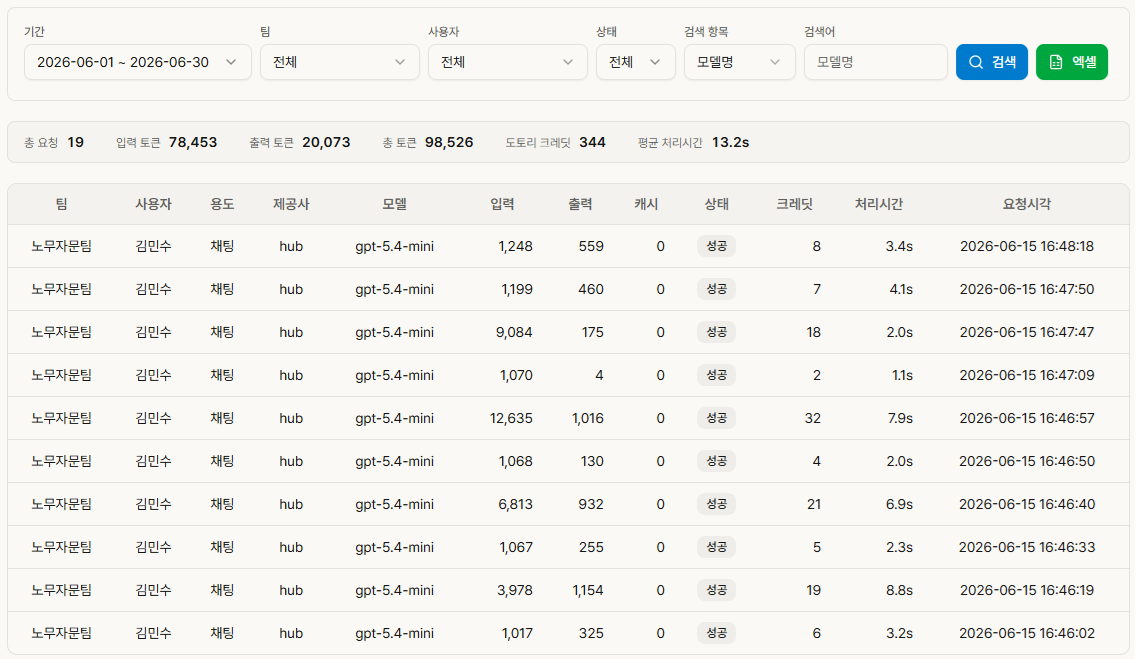Open the 팀 filter dropdown

(x=339, y=62)
